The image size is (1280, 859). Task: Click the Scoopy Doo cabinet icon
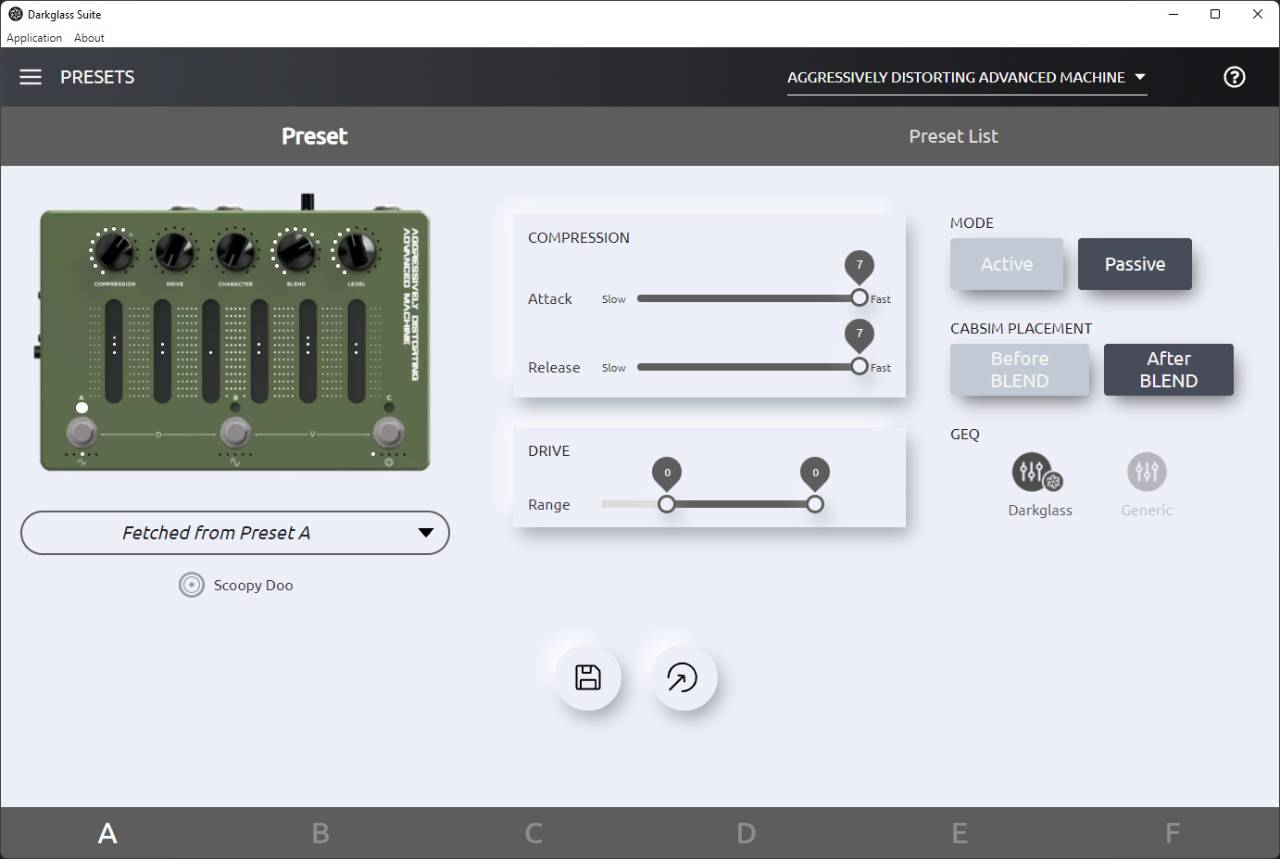[191, 585]
